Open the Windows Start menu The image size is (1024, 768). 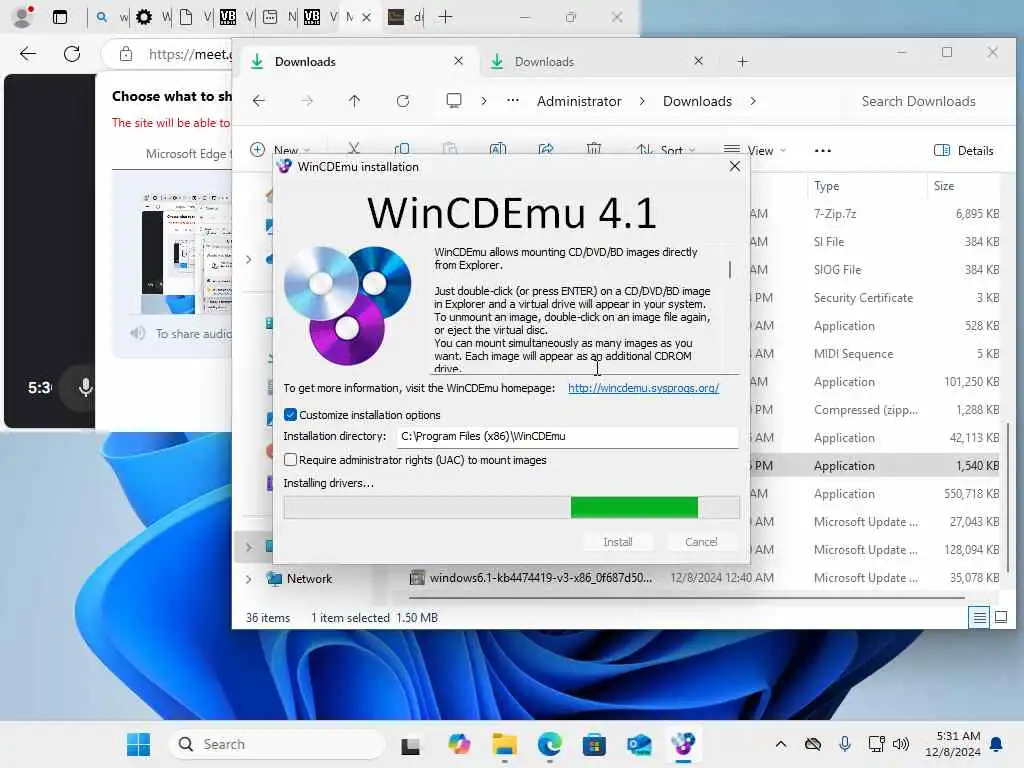coord(138,744)
